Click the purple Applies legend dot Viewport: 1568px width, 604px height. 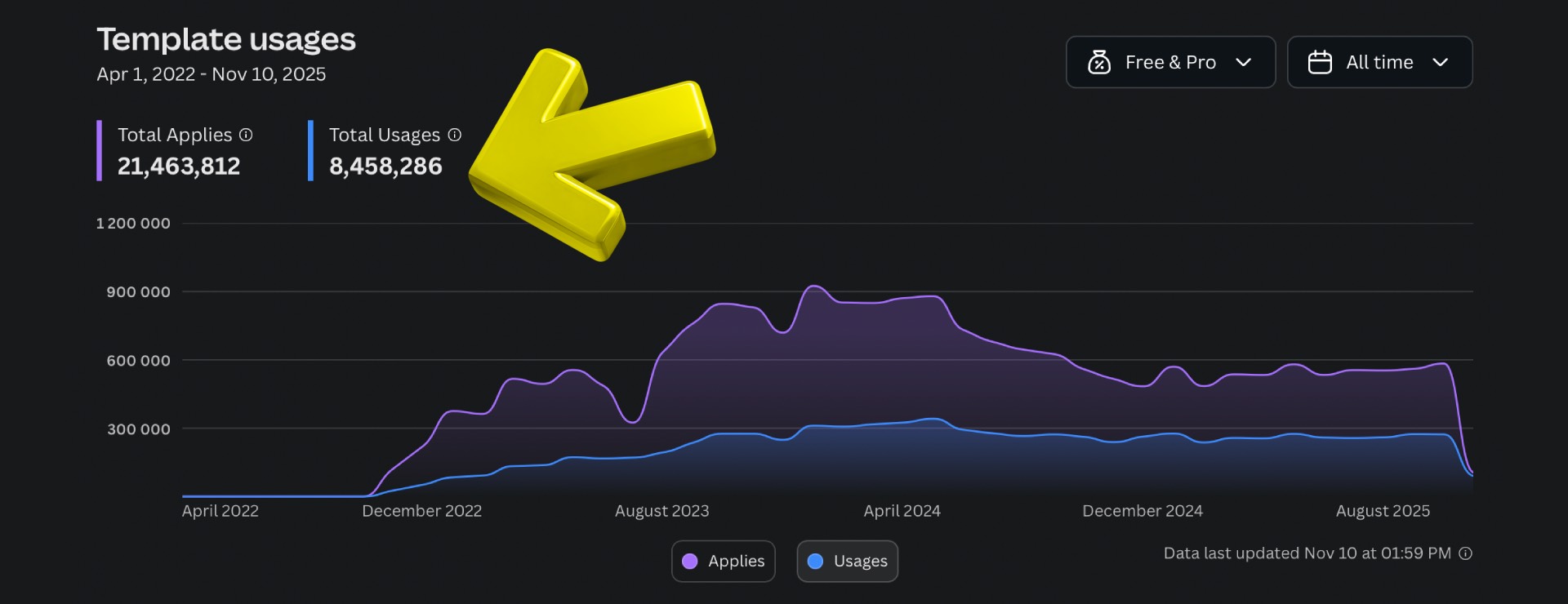point(690,562)
